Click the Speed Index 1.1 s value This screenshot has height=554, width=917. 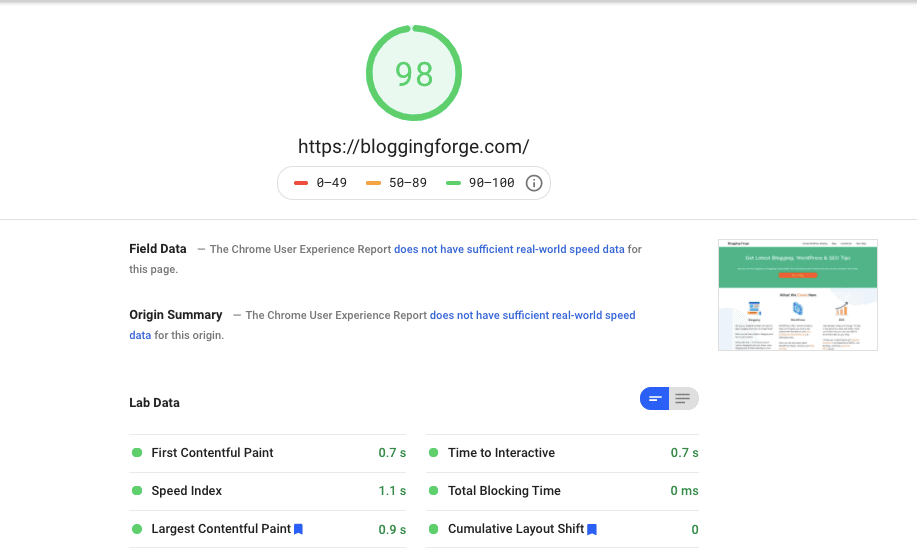tap(392, 491)
